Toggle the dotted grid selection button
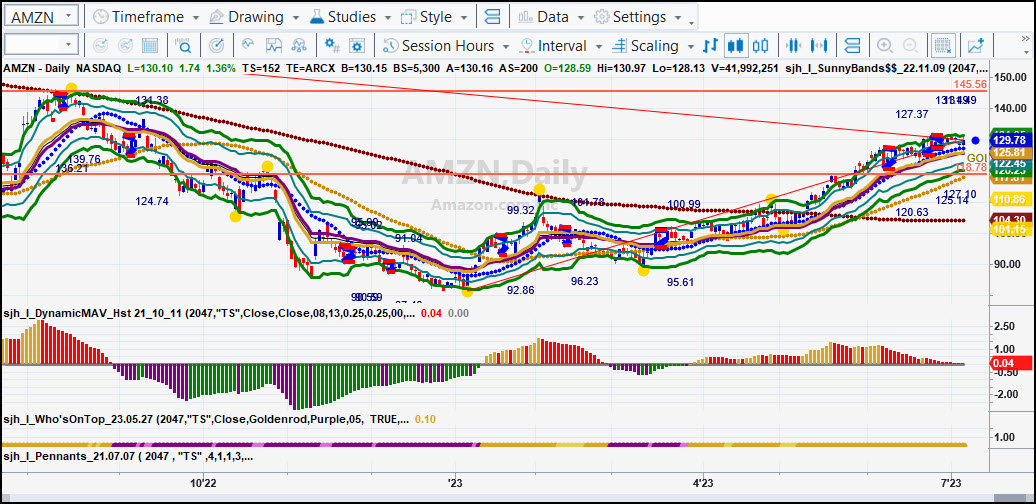1036x504 pixels. pyautogui.click(x=943, y=46)
